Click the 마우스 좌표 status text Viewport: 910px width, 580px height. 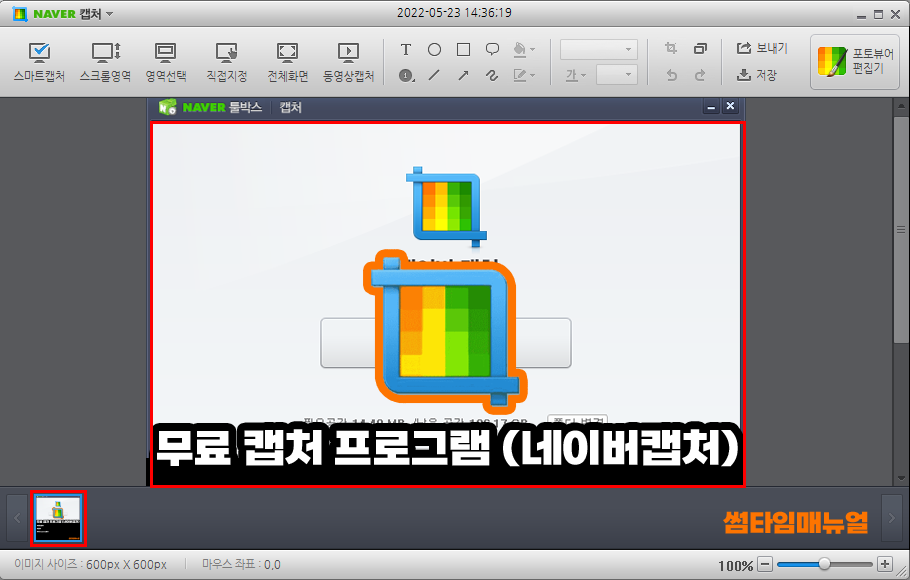pyautogui.click(x=241, y=564)
